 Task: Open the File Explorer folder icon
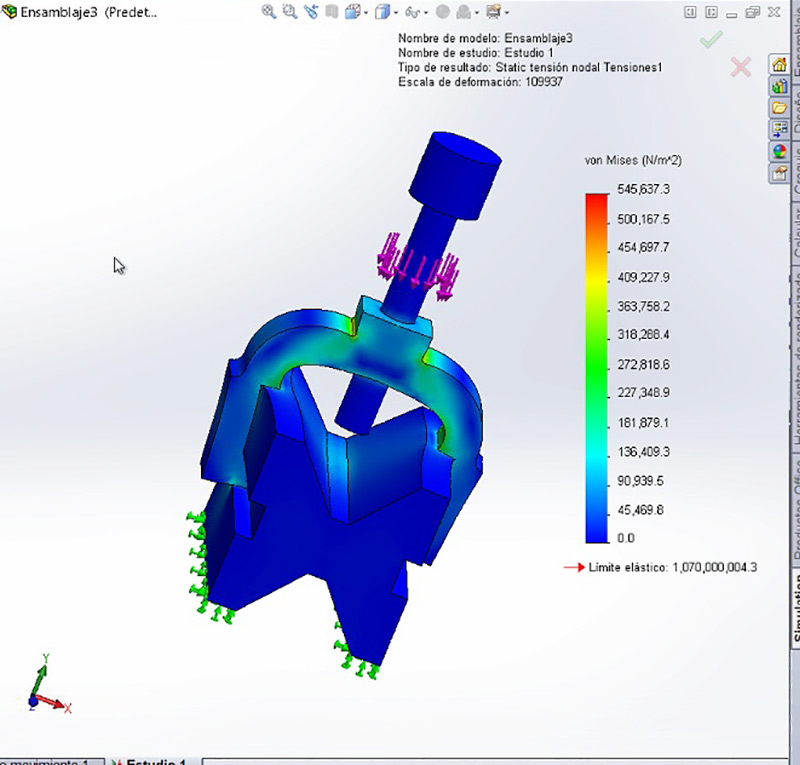point(779,108)
